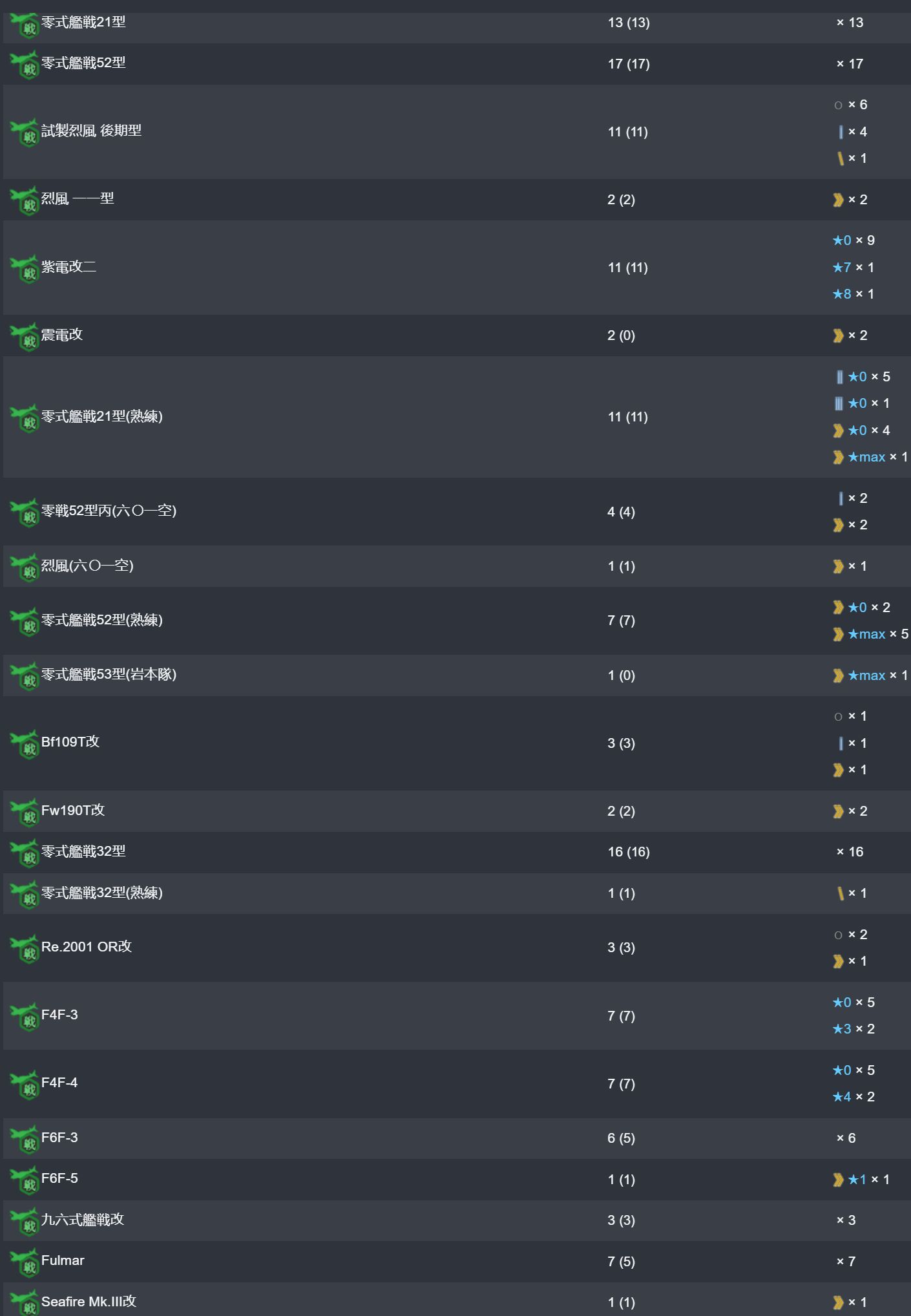Click the 17 (17) count for 零式艦戦52型
This screenshot has height=1316, width=911.
pos(629,64)
